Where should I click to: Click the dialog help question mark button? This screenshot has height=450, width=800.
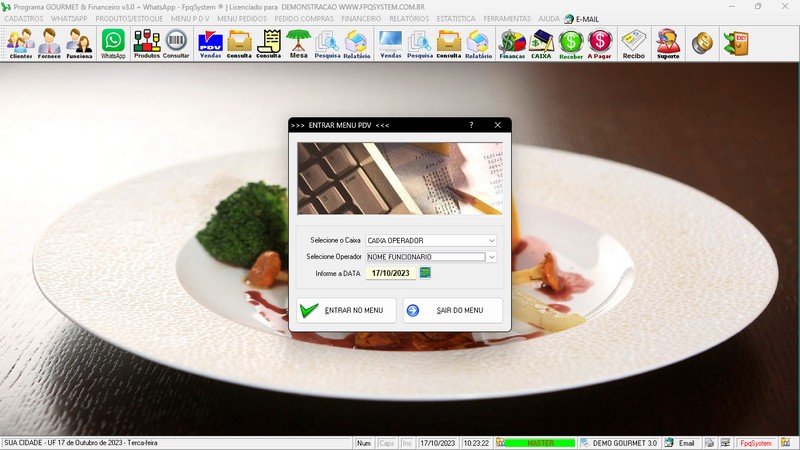pyautogui.click(x=471, y=125)
